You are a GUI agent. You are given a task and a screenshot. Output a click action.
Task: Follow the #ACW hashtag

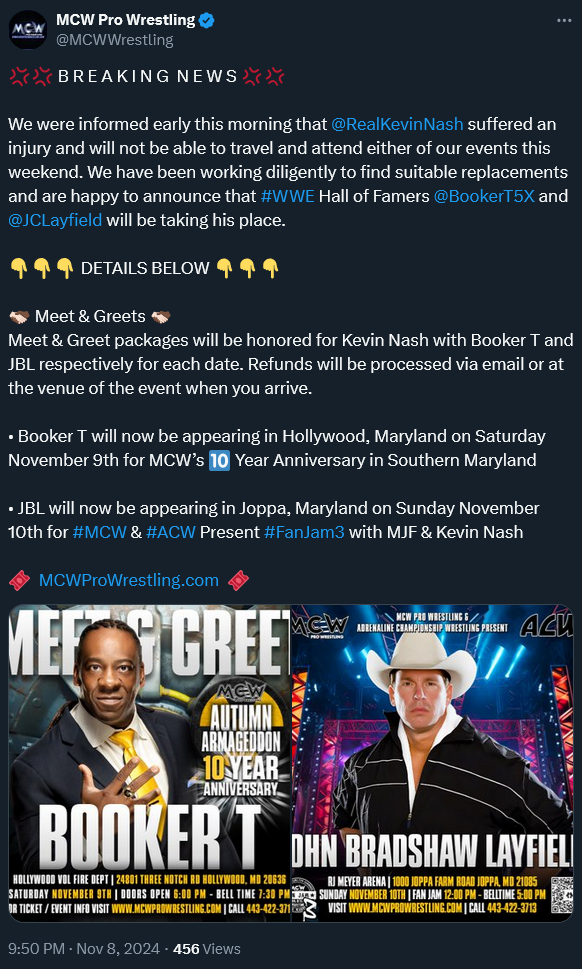click(171, 532)
